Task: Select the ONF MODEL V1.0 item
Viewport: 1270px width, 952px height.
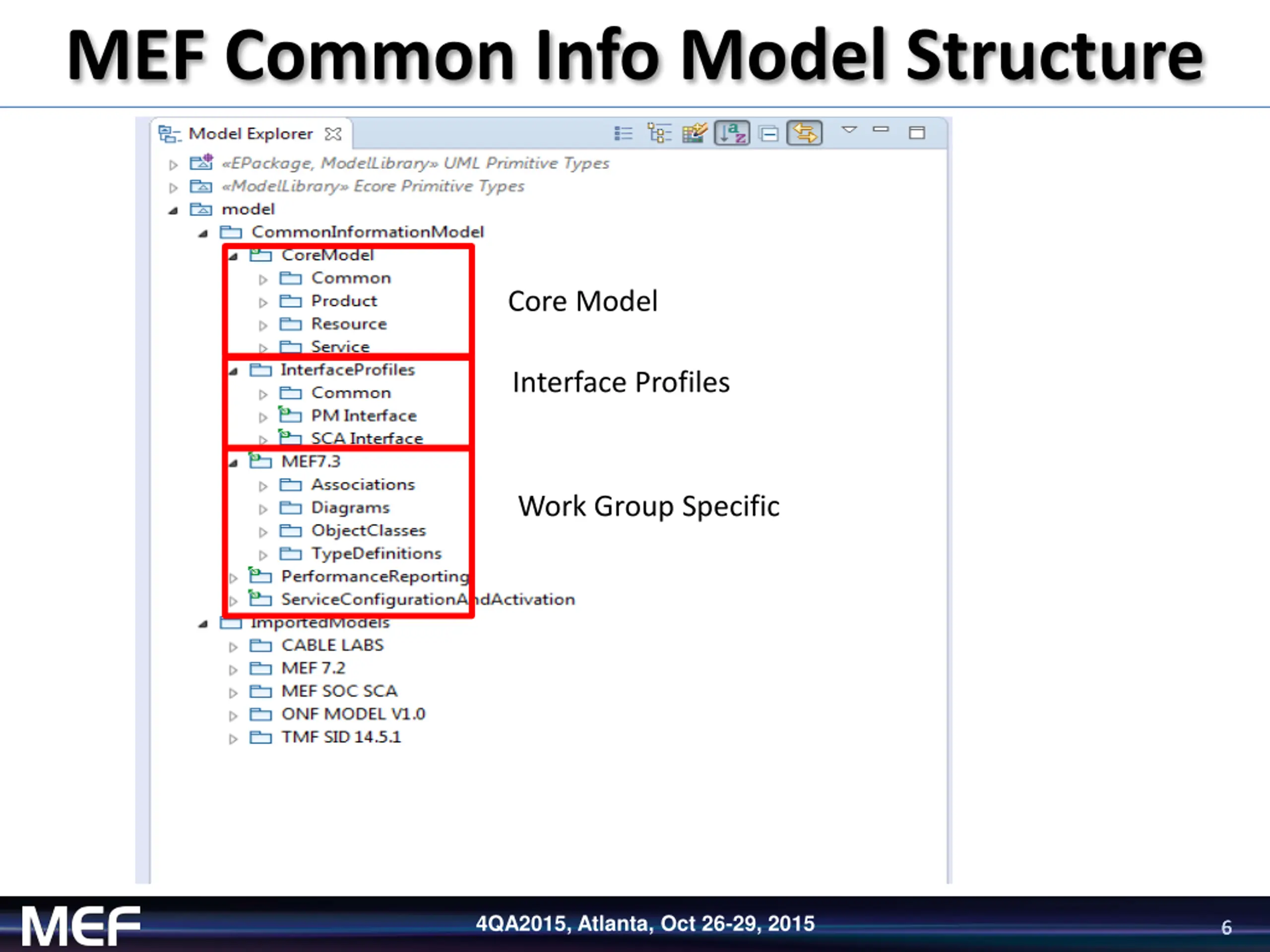Action: (353, 714)
